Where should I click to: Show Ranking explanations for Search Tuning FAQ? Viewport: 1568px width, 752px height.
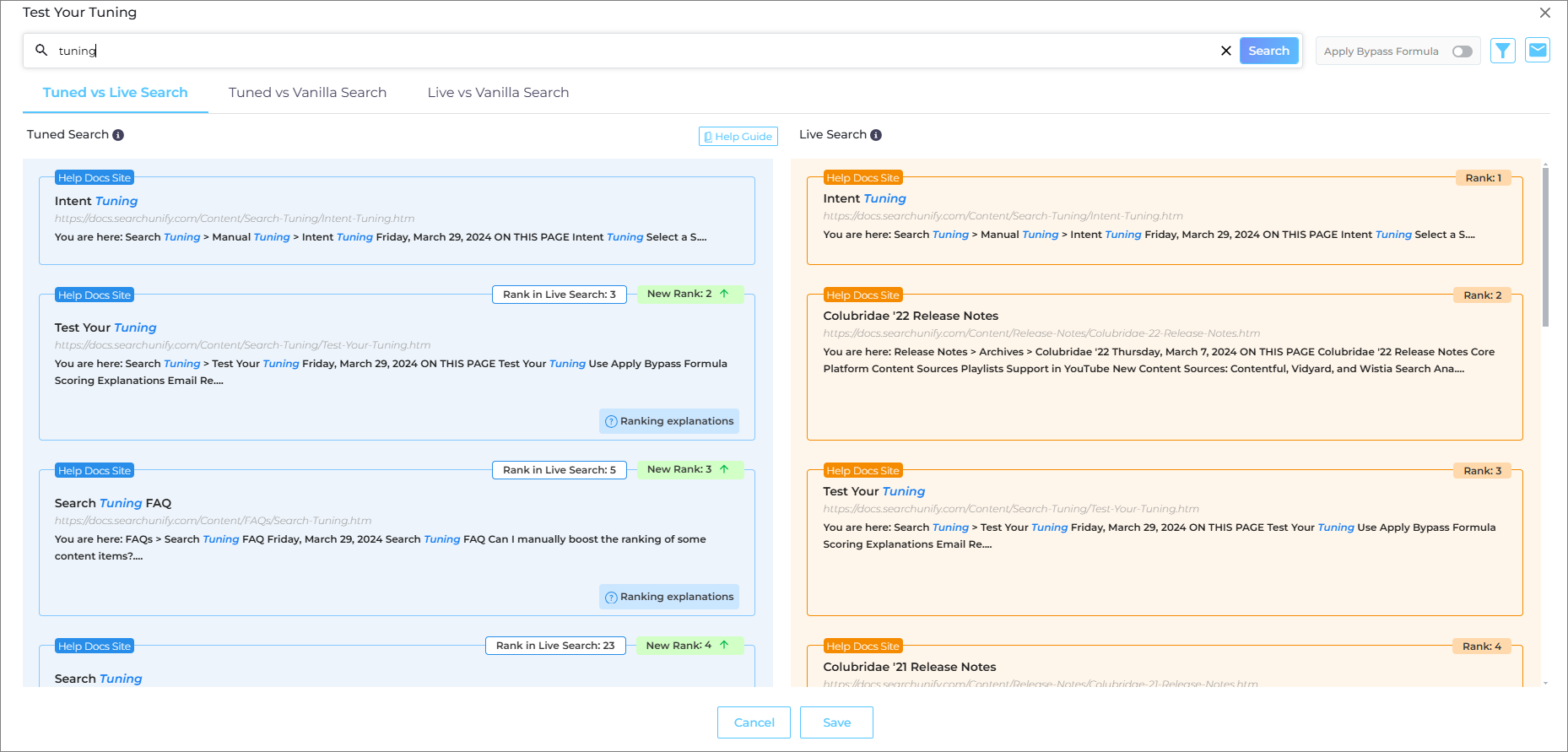pos(669,597)
